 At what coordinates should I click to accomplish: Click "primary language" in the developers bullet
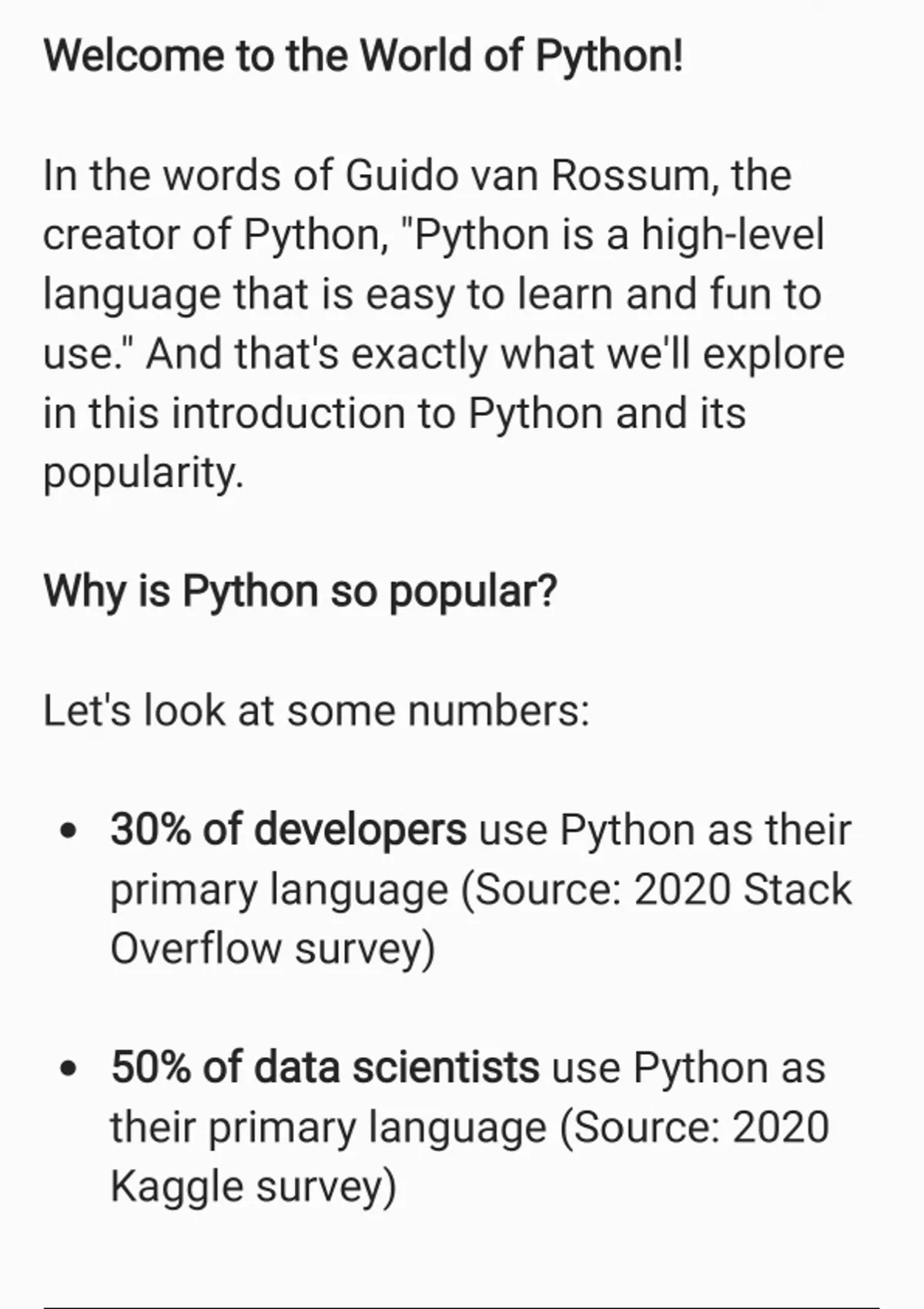pos(279,889)
